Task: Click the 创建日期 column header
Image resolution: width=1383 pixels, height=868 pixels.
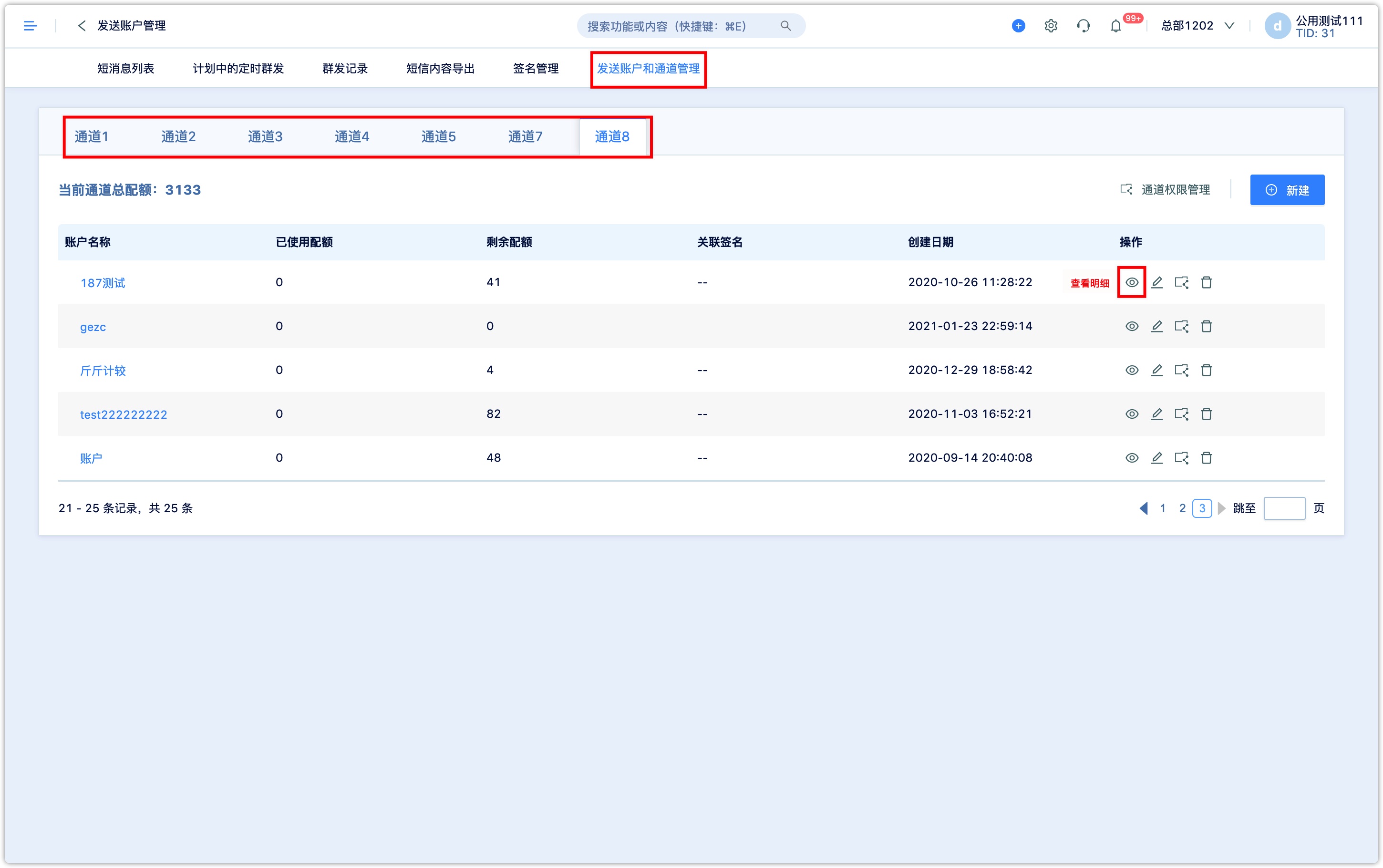Action: pos(930,242)
